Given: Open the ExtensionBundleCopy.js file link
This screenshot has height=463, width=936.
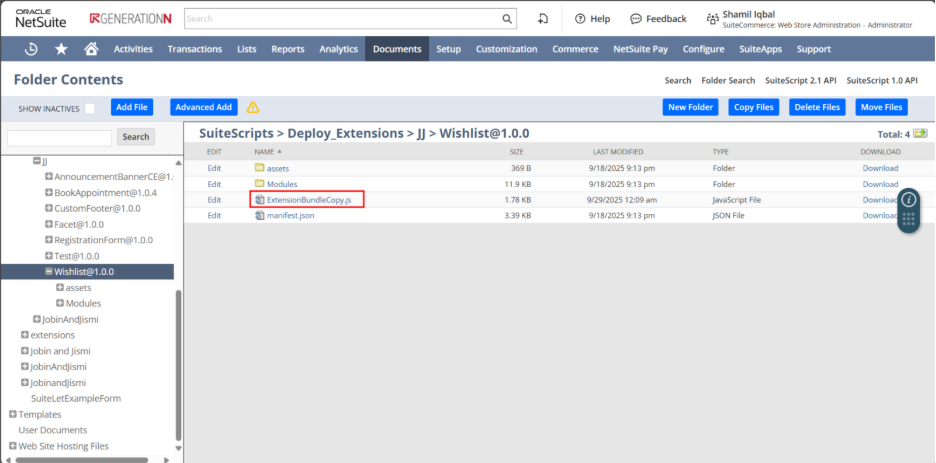Looking at the screenshot, I should 309,200.
